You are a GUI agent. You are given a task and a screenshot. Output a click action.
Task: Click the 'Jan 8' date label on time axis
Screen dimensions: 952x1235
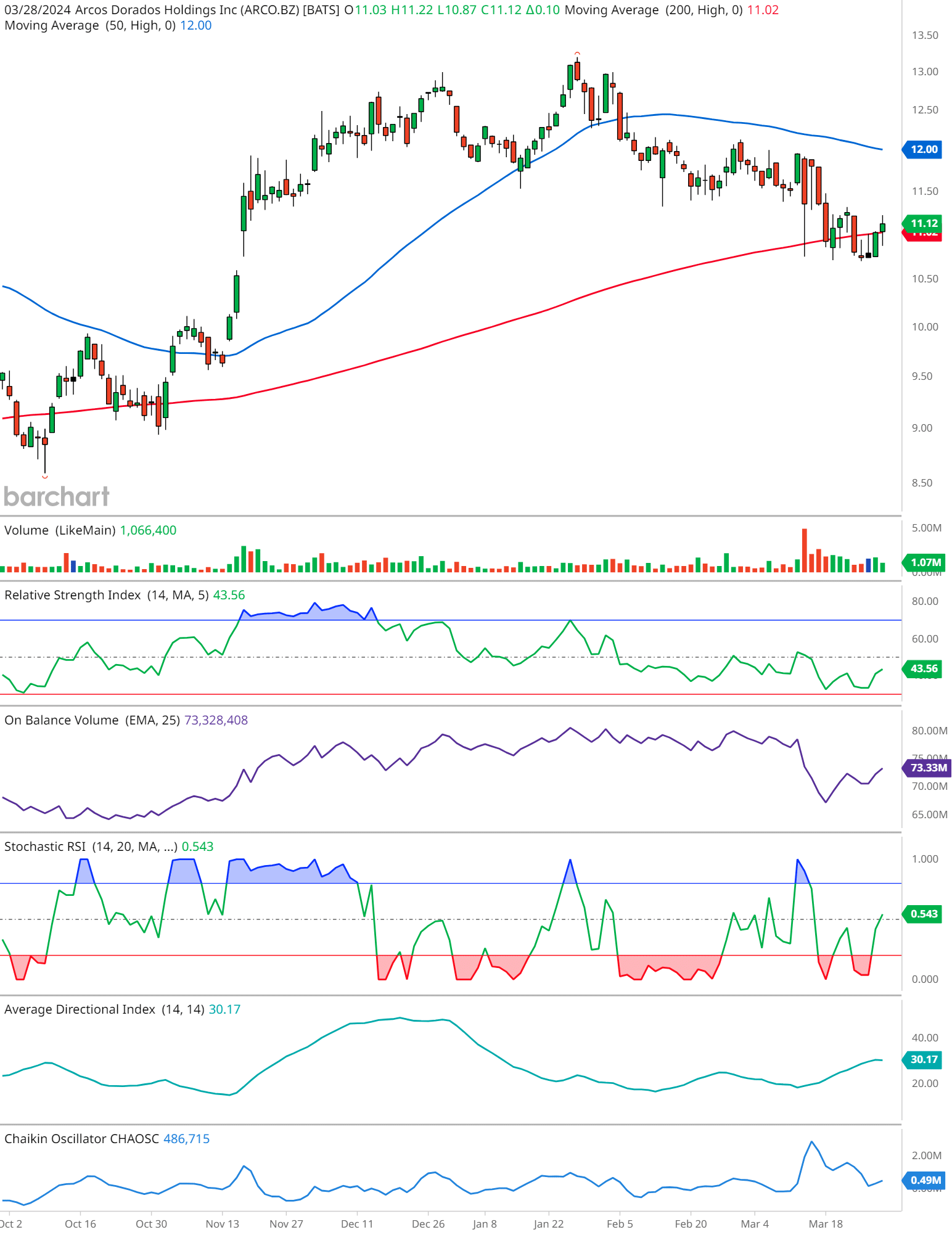(x=485, y=1224)
